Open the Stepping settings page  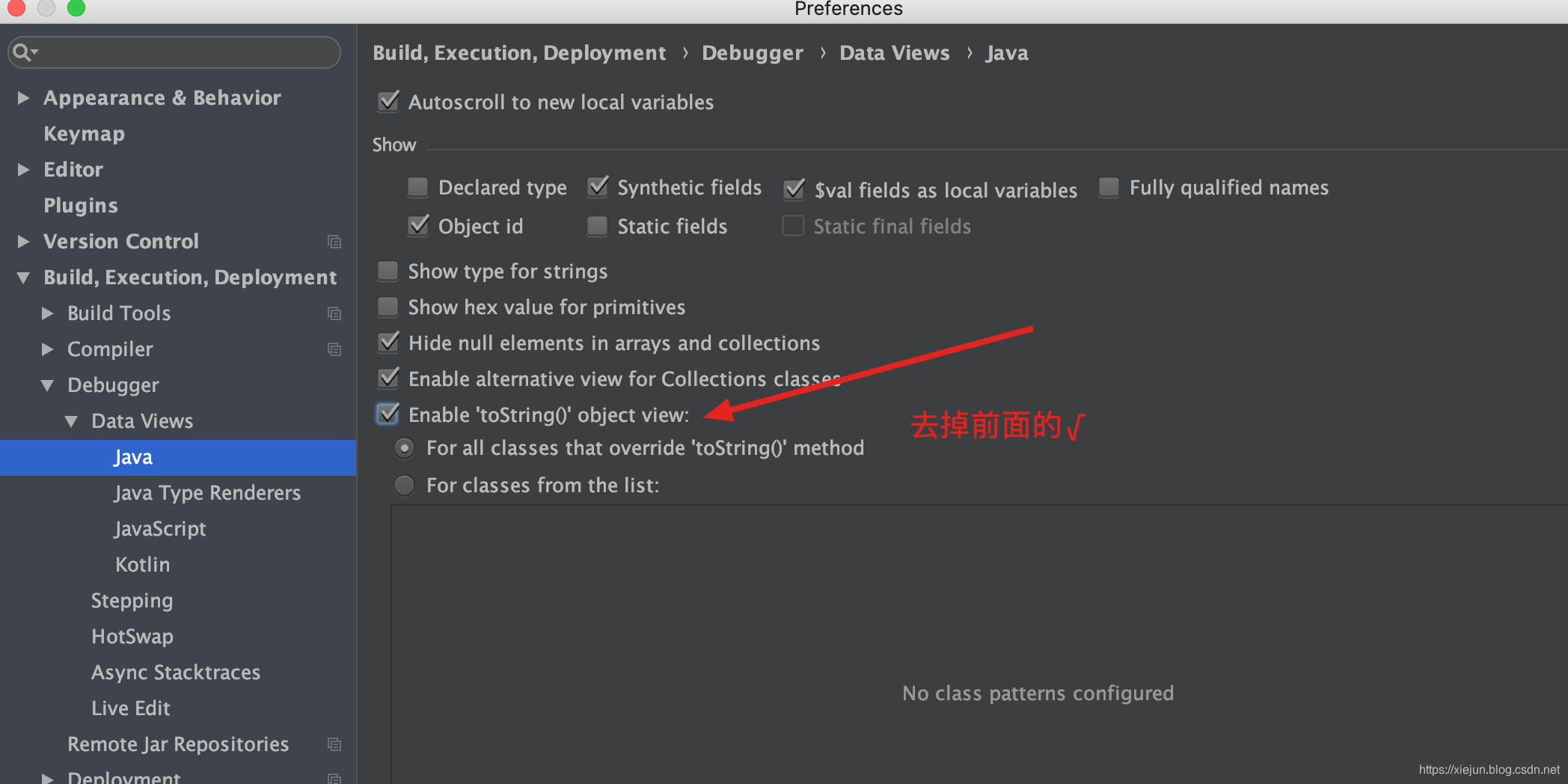pyautogui.click(x=132, y=601)
